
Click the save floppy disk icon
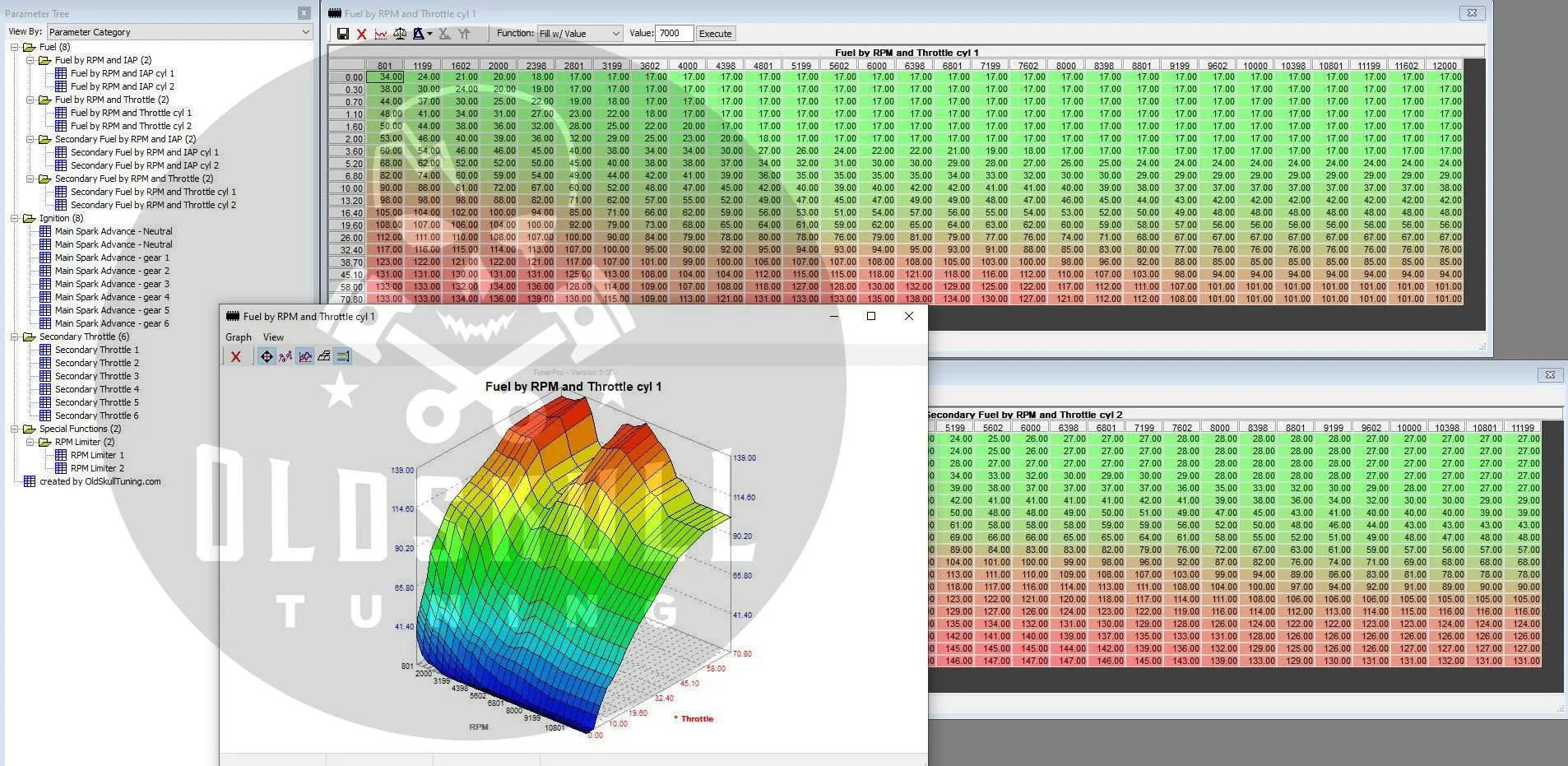coord(343,34)
